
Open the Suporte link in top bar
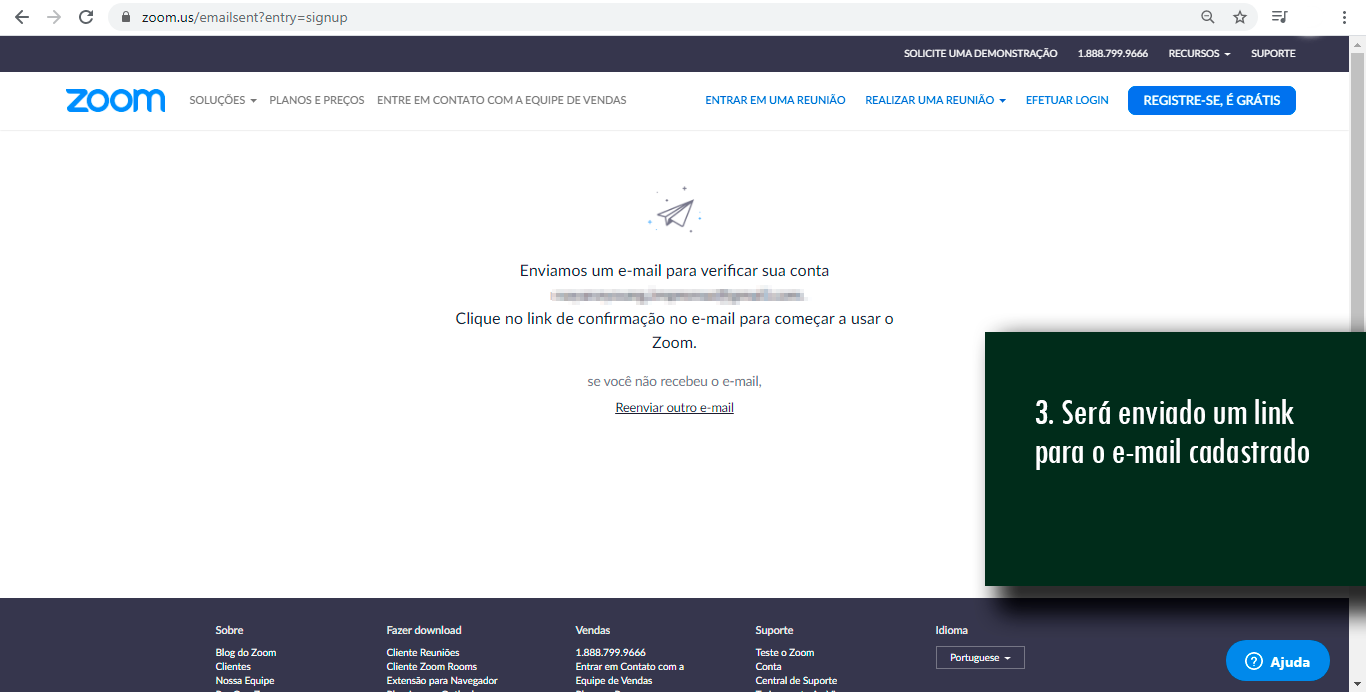1273,54
